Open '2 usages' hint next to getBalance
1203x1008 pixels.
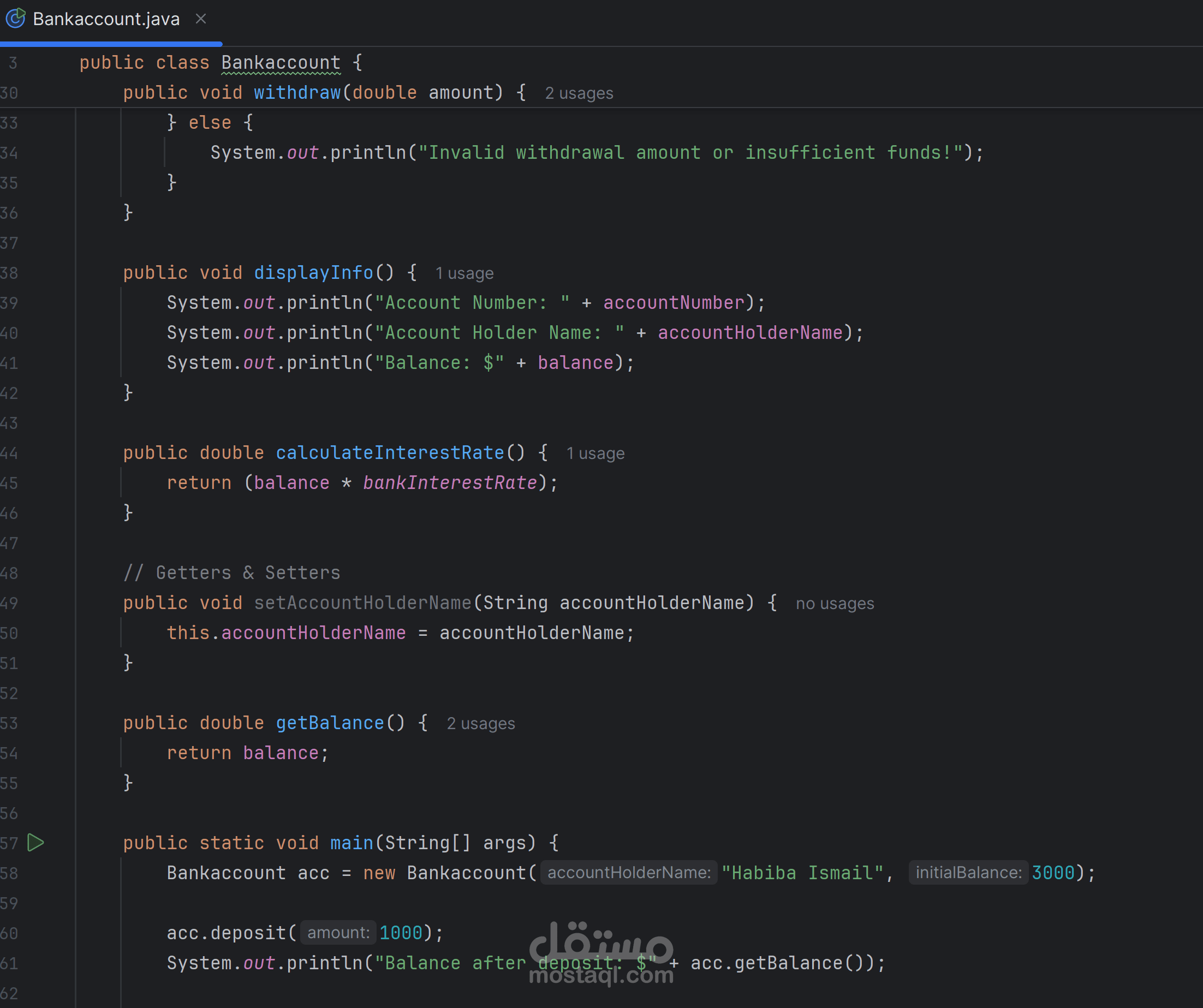click(481, 724)
